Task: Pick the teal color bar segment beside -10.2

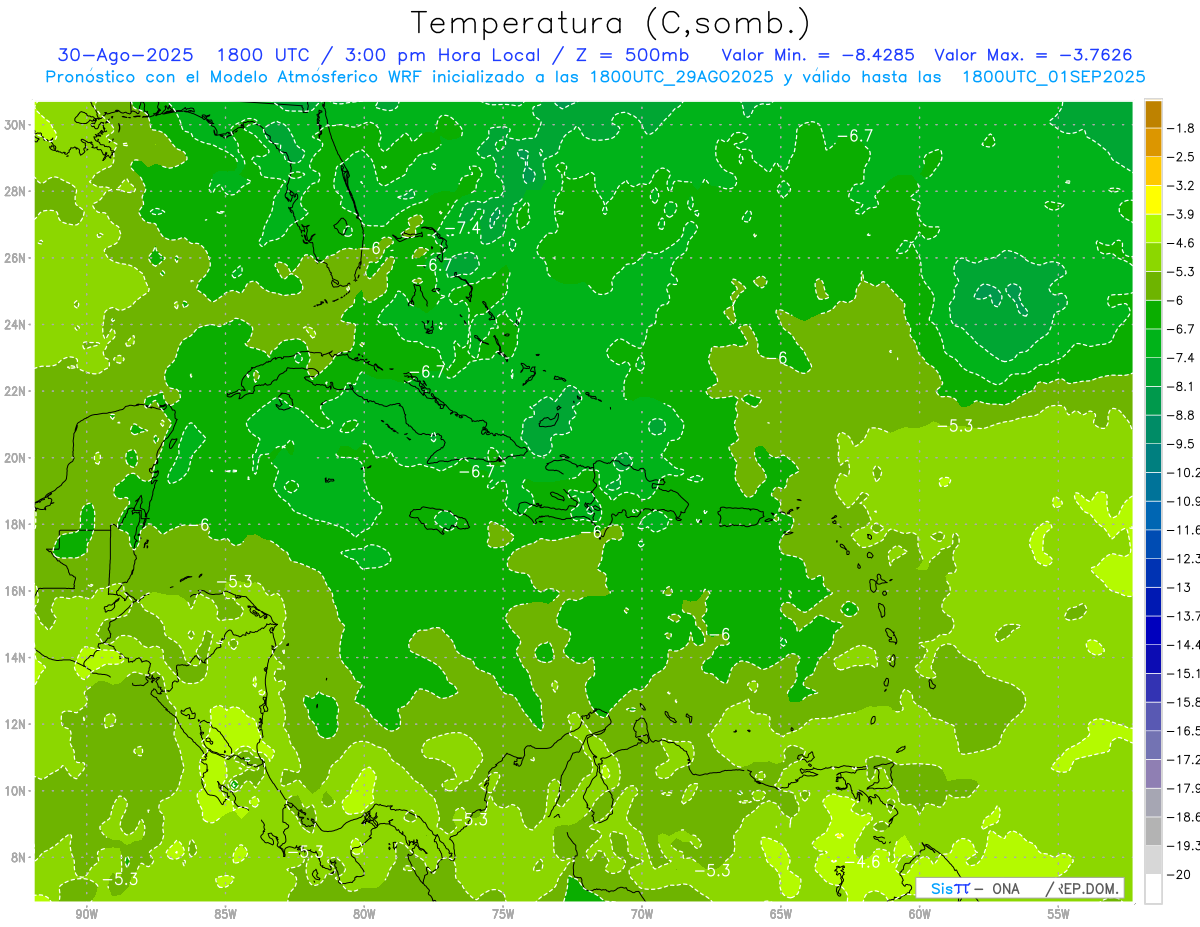Action: tap(1153, 458)
